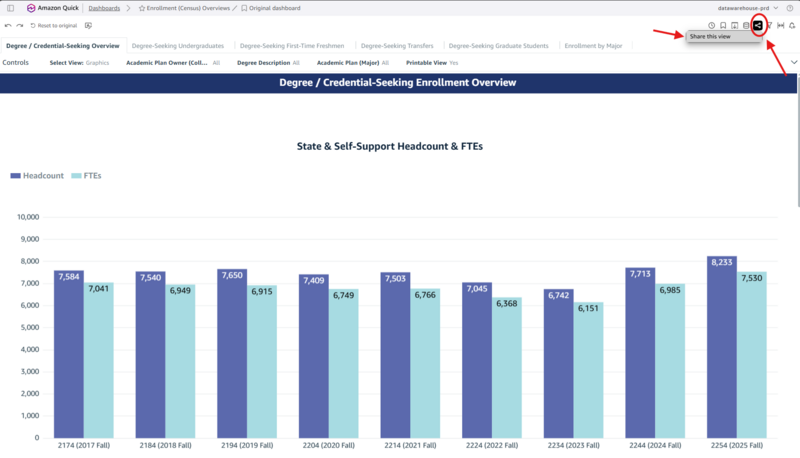This screenshot has width=800, height=458.
Task: Select the 2020 Fall Headcount bar 7,409
Action: pos(314,356)
